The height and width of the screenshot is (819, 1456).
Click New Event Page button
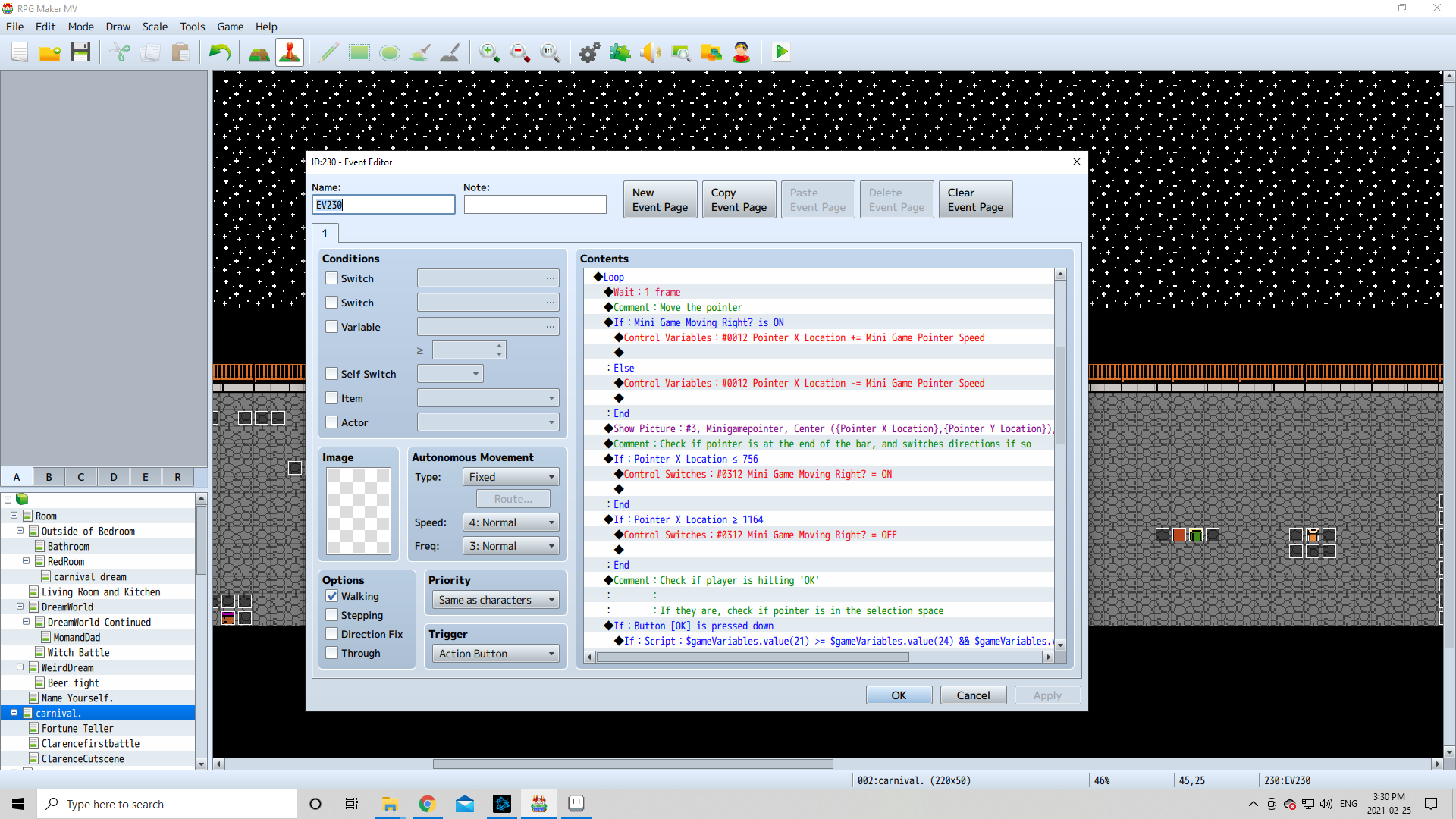point(661,199)
